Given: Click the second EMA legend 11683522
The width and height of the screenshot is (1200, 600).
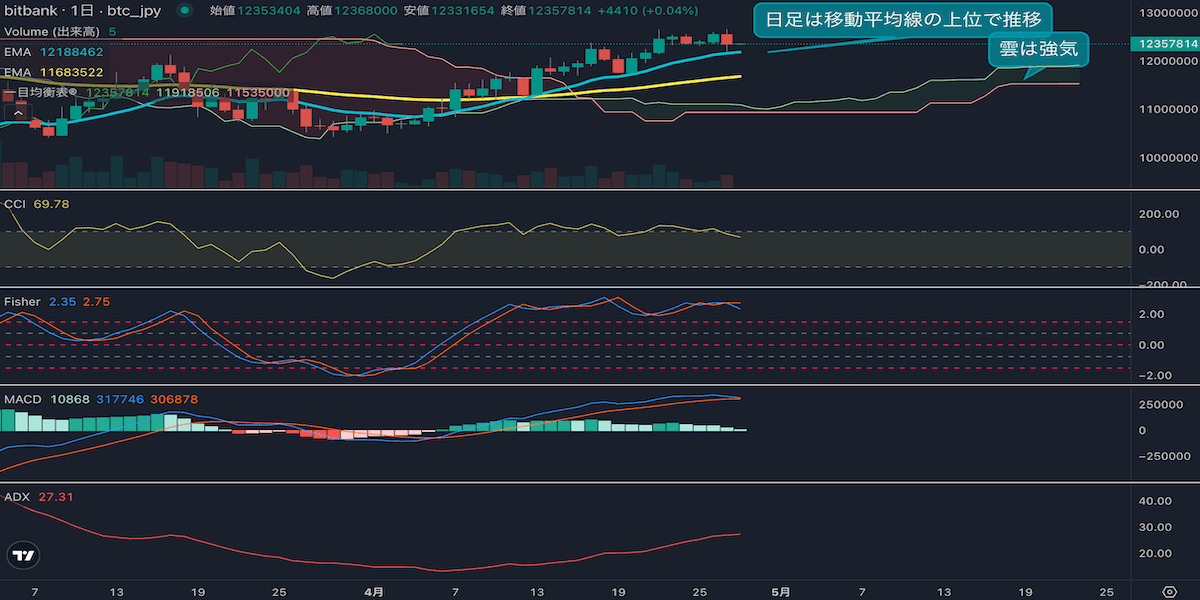Looking at the screenshot, I should click(x=52, y=72).
